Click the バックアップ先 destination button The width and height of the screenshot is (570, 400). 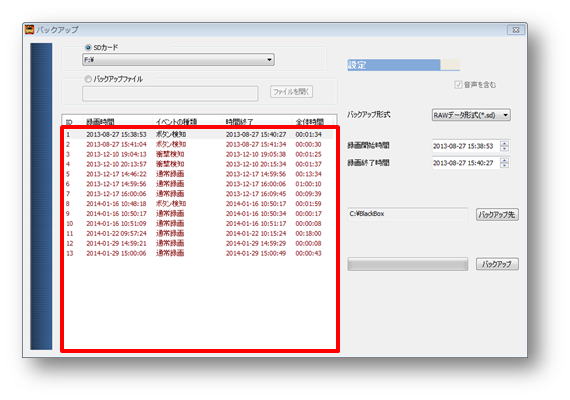(497, 215)
